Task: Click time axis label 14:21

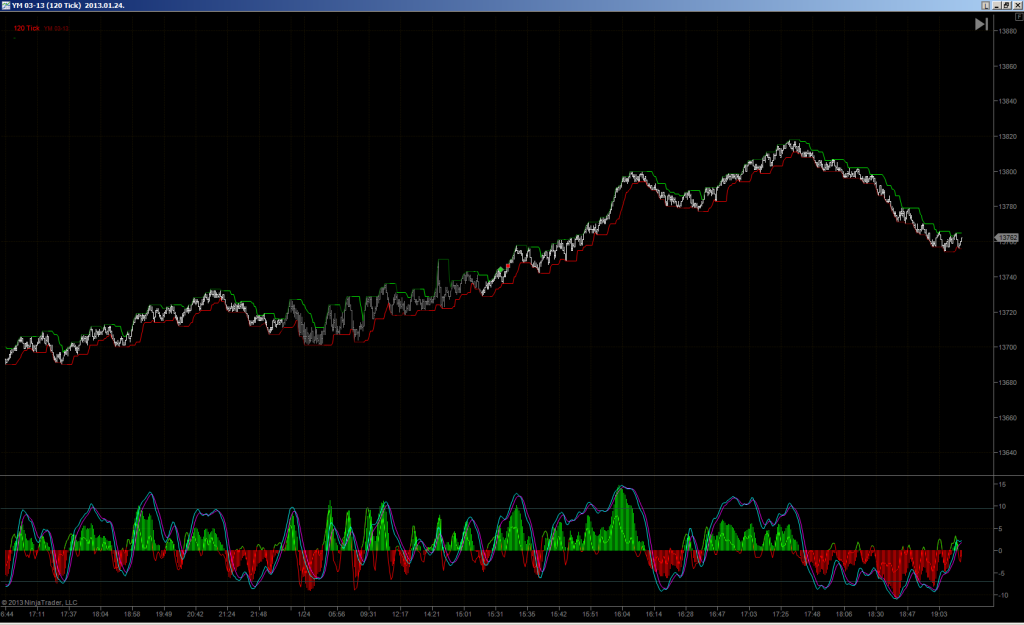Action: (432, 614)
